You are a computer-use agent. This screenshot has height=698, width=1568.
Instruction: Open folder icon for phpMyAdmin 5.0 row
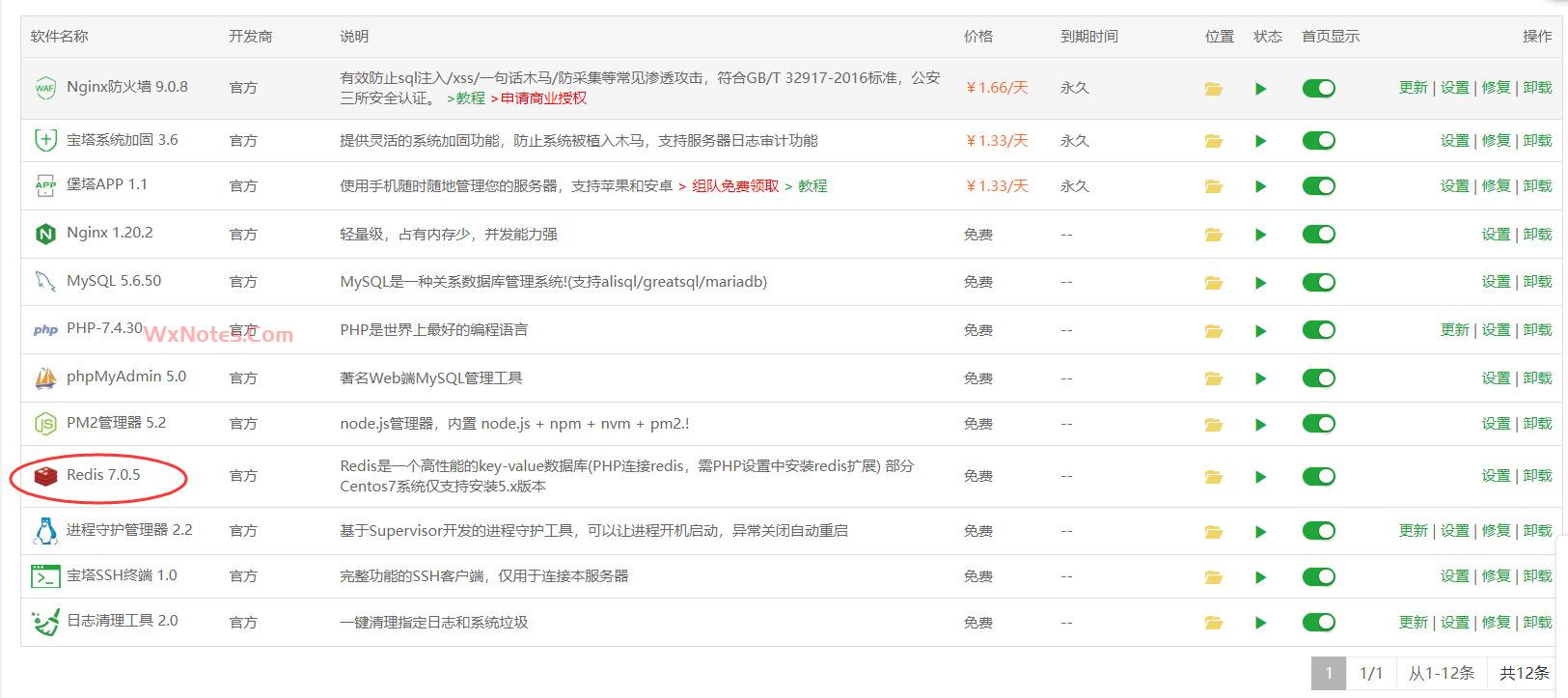click(x=1213, y=379)
